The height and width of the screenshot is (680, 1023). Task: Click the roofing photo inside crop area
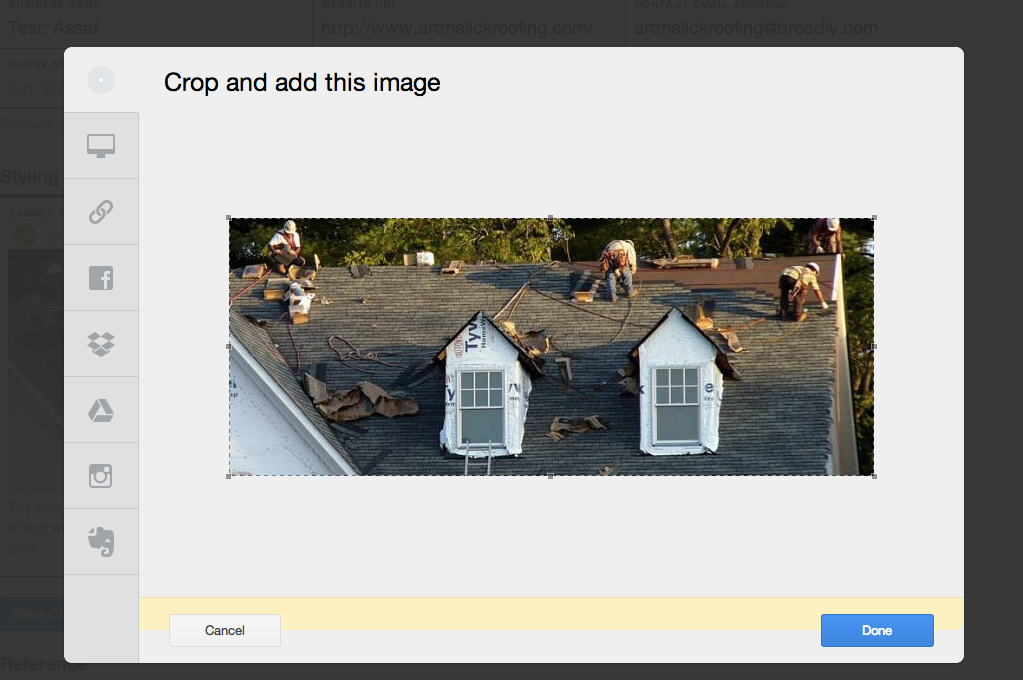pos(551,347)
